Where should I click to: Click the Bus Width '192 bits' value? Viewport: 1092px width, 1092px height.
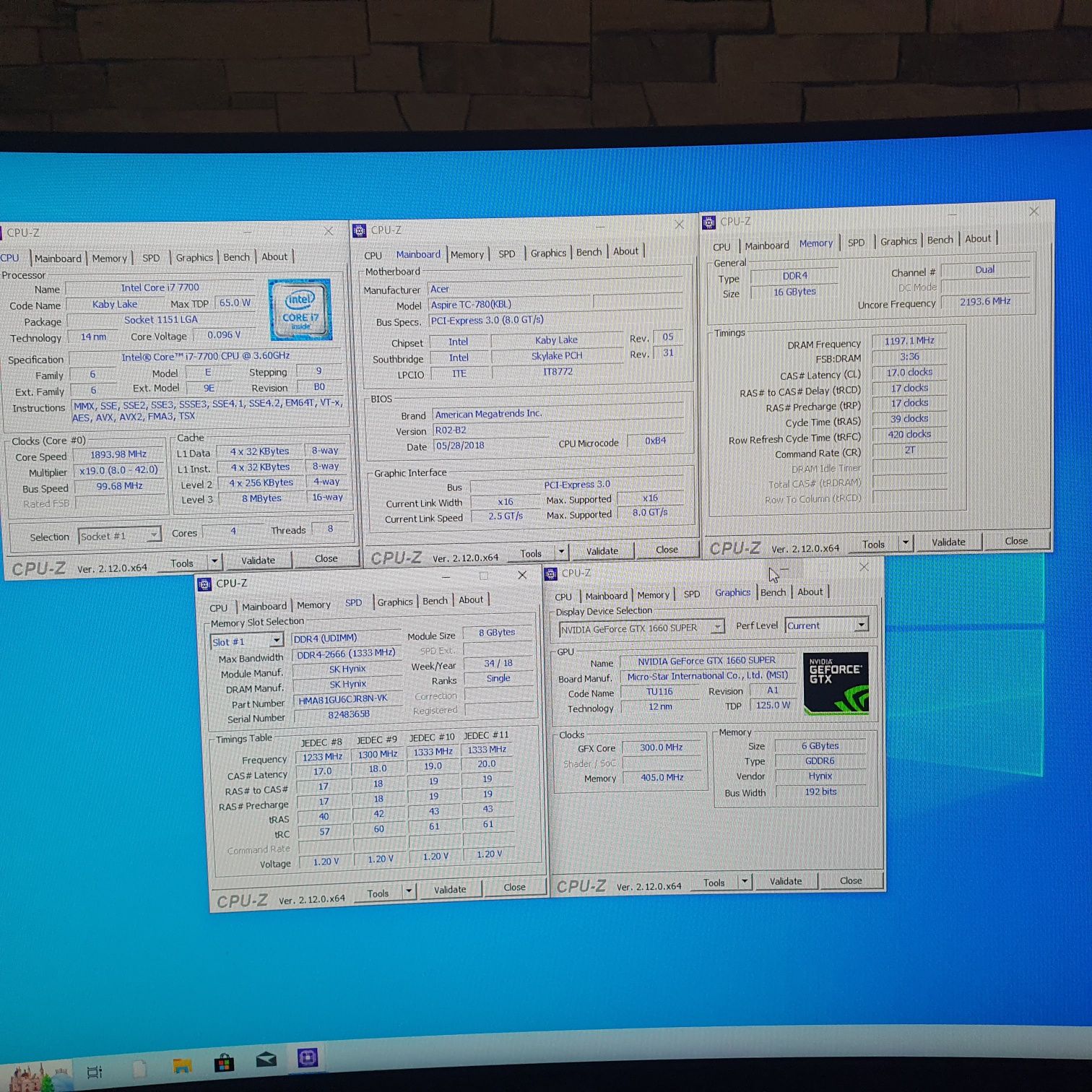[820, 792]
